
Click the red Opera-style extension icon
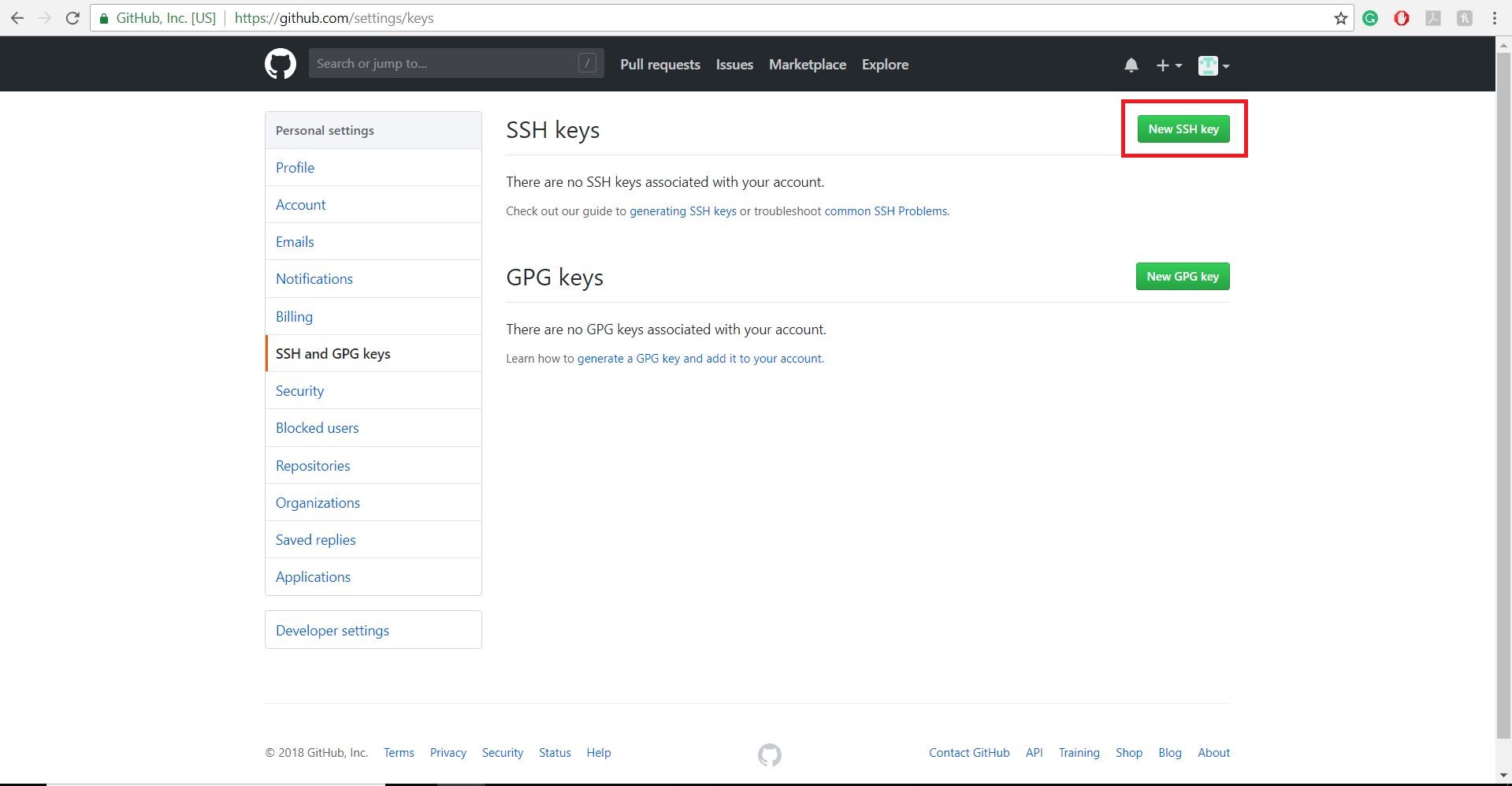tap(1402, 18)
